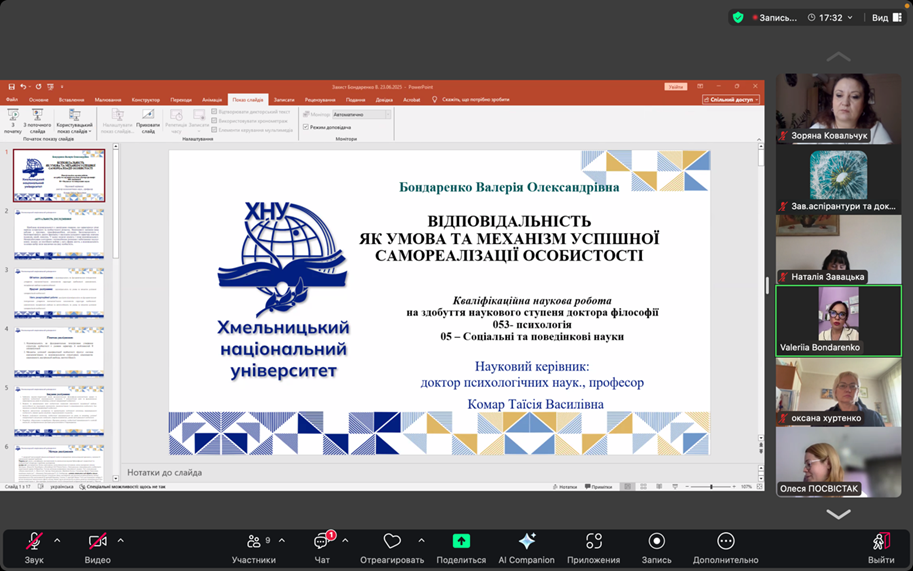Click the Увійти sign-in button
The image size is (913, 571).
point(676,87)
